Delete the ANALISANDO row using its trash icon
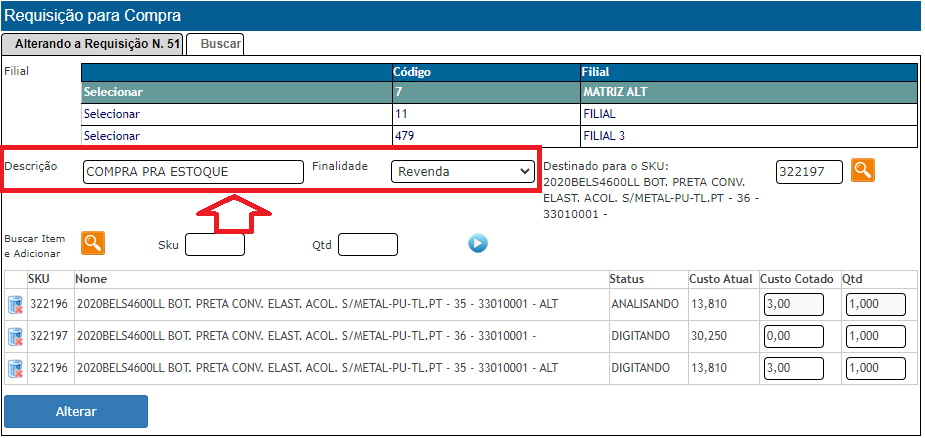The image size is (925, 438). point(15,305)
